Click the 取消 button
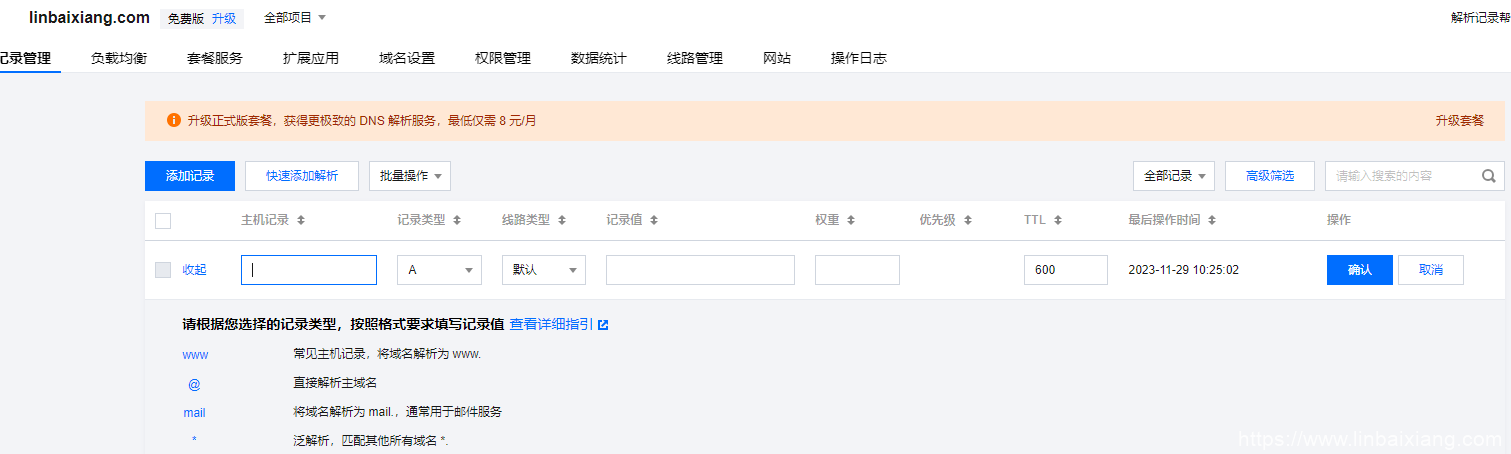Screen dimensions: 1511x454 click(x=1431, y=270)
